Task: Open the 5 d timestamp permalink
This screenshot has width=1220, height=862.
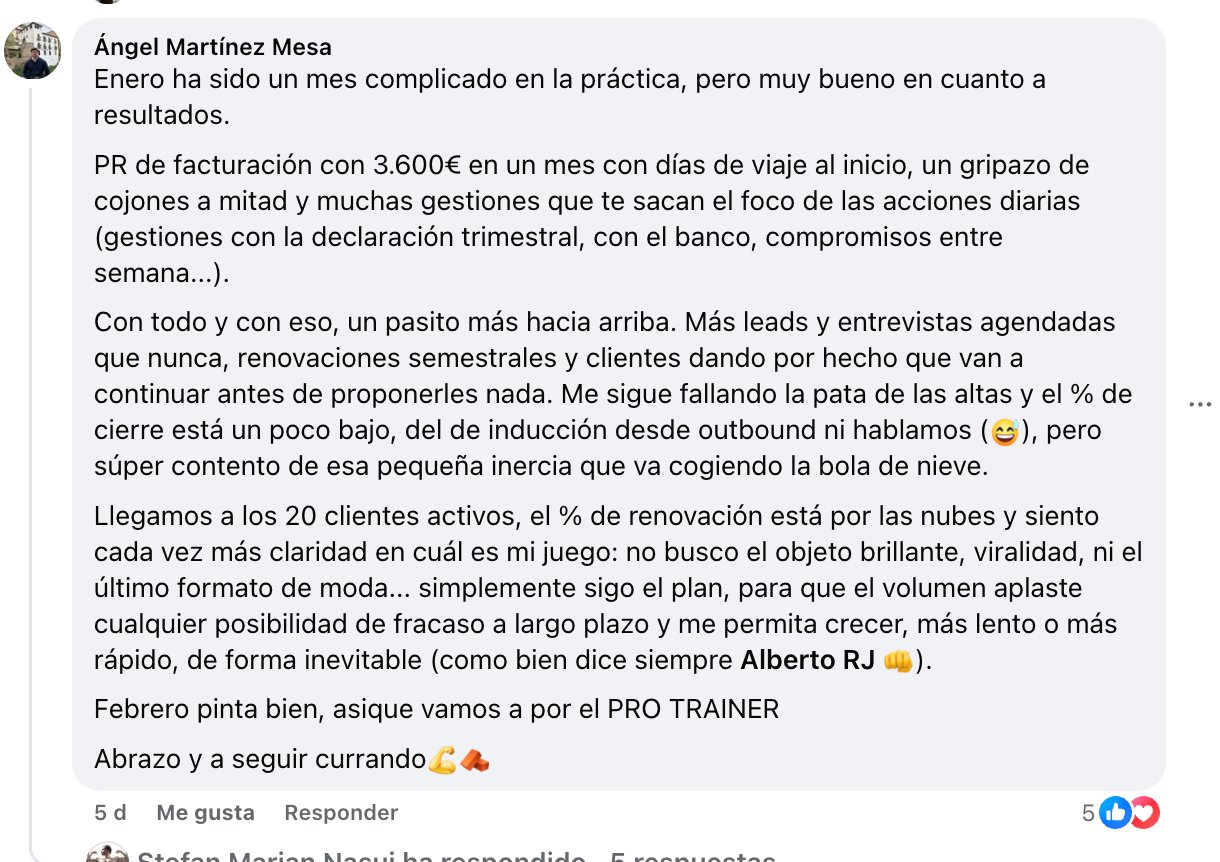Action: tap(110, 813)
